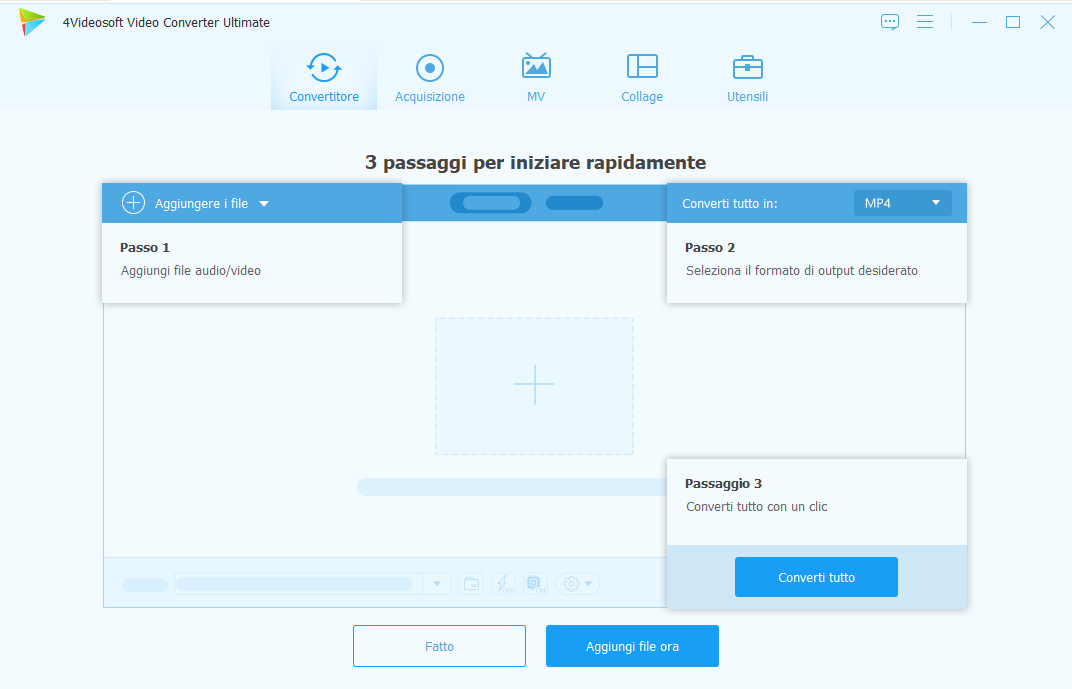Dismiss the guide with Fatto button
The width and height of the screenshot is (1072, 689).
439,646
